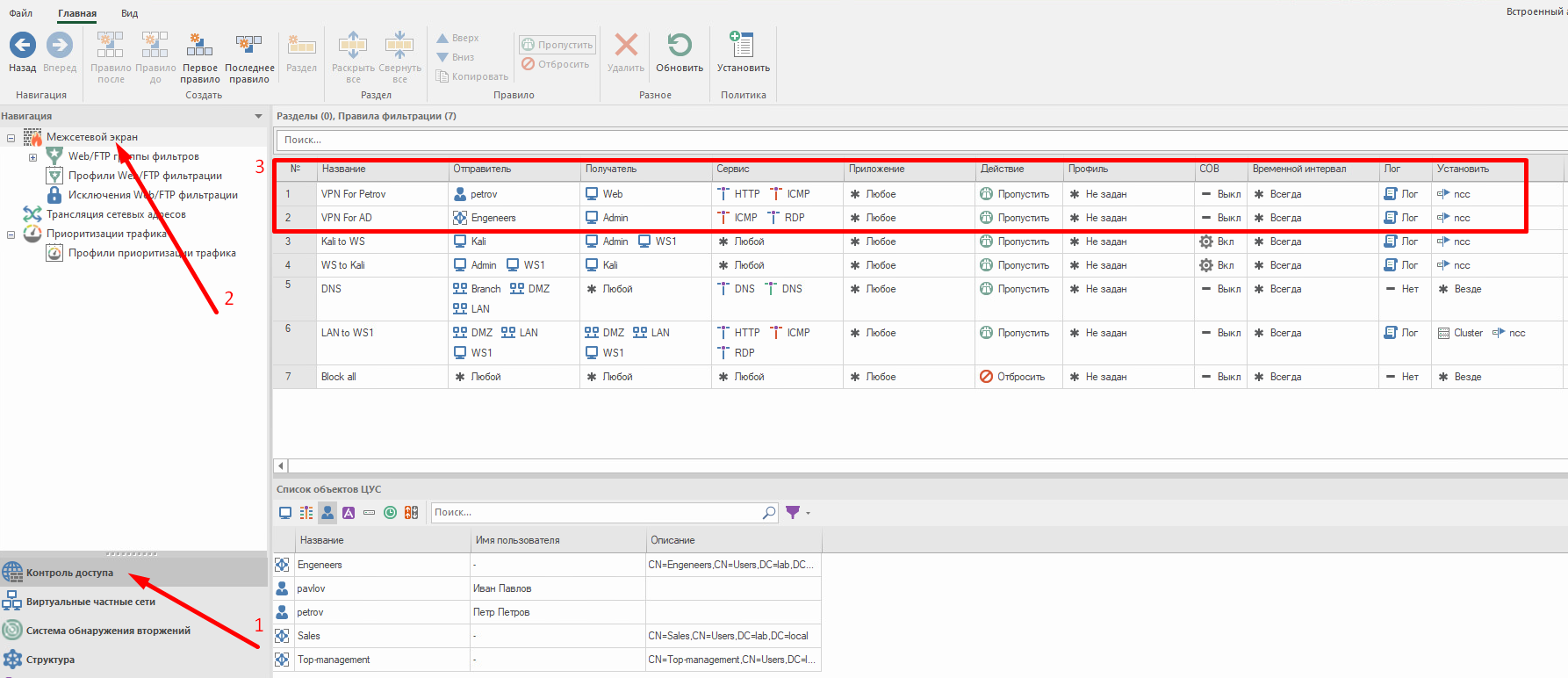Open the Контроль доступа section
The image size is (1568, 678).
[133, 573]
